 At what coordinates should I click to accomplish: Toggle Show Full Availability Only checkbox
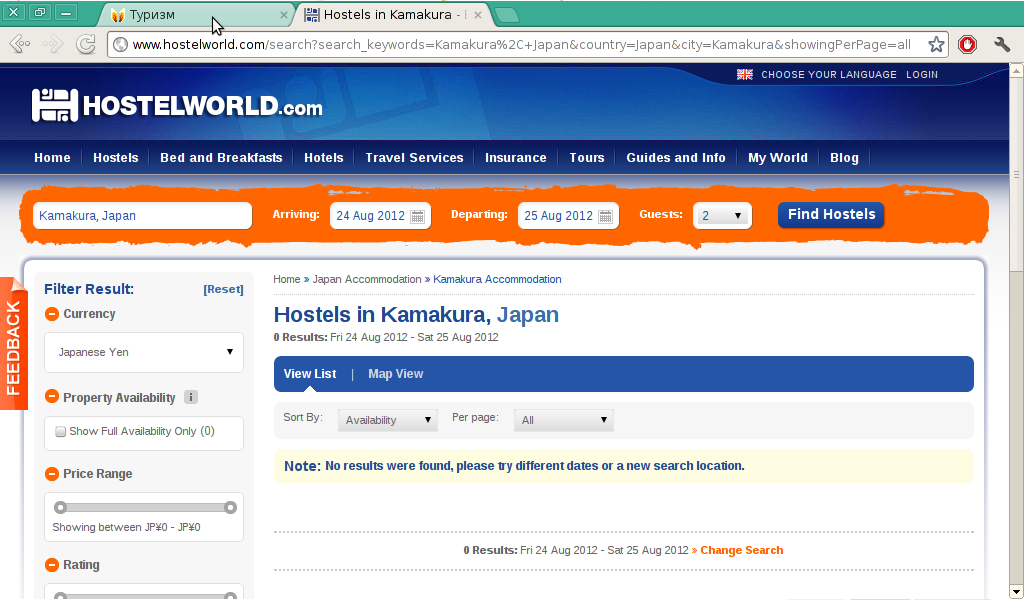click(60, 432)
